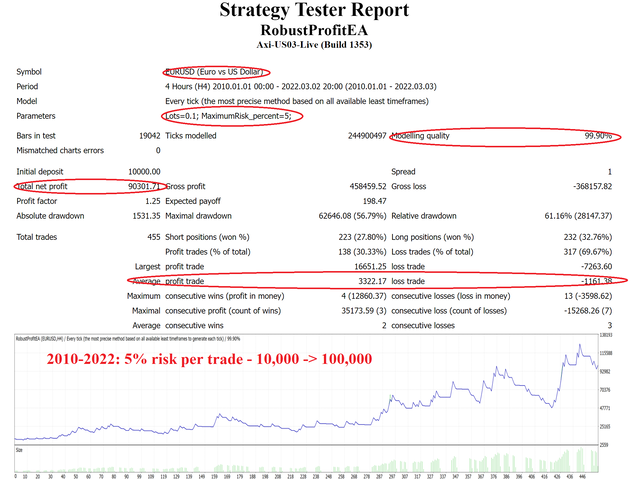The width and height of the screenshot is (640, 480).
Task: Click the Absolute drawdown value 1531.35
Action: pyautogui.click(x=147, y=216)
